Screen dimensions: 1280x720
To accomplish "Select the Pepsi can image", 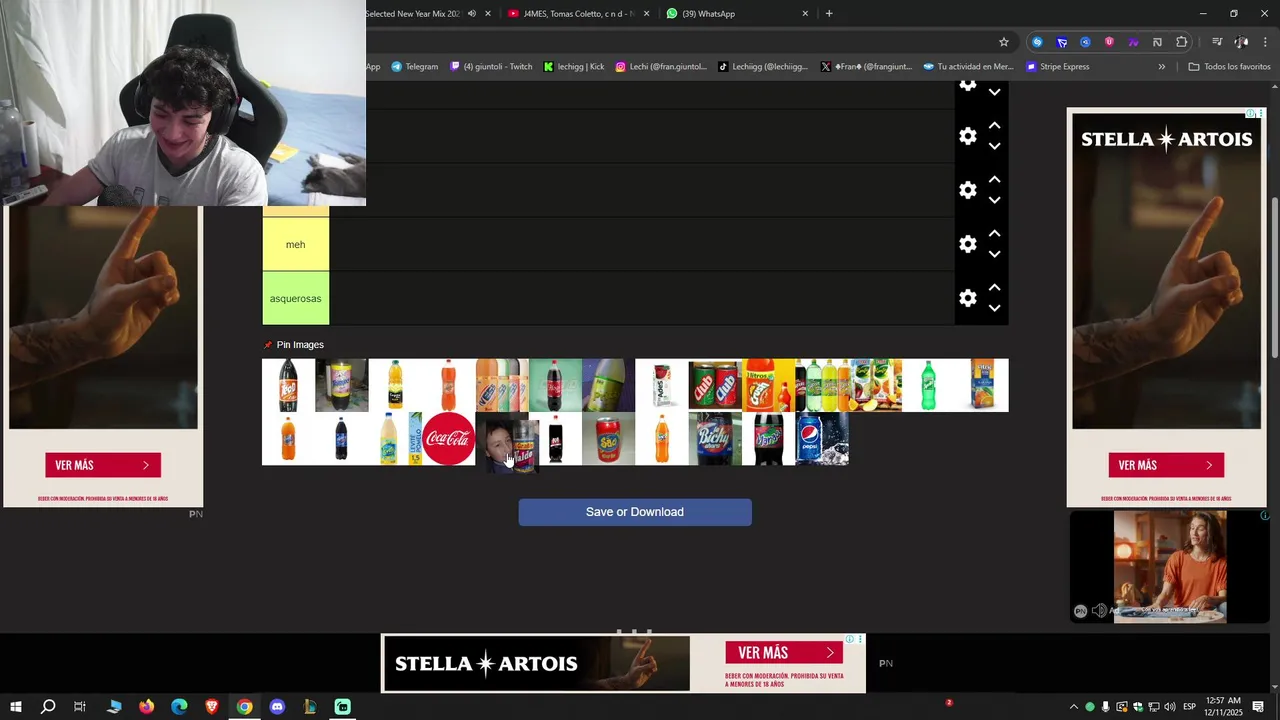I will [822, 438].
